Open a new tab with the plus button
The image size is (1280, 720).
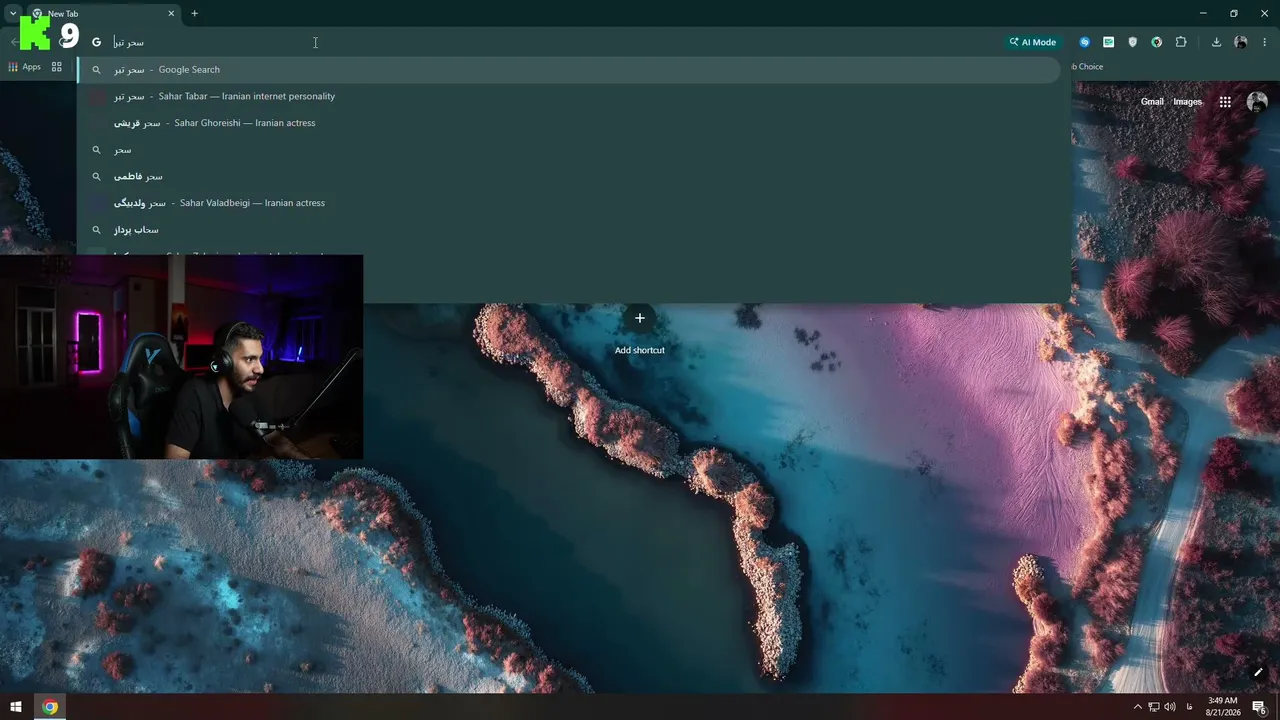[x=195, y=14]
